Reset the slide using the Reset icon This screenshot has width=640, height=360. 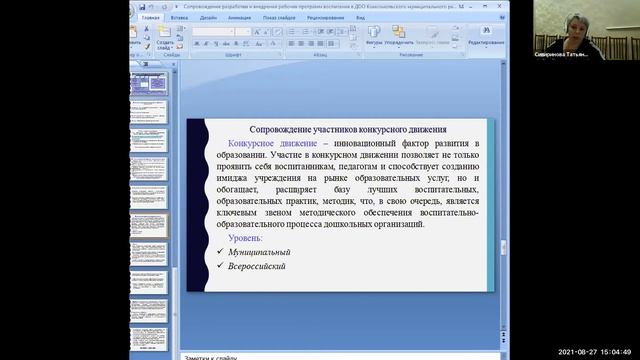[180, 38]
